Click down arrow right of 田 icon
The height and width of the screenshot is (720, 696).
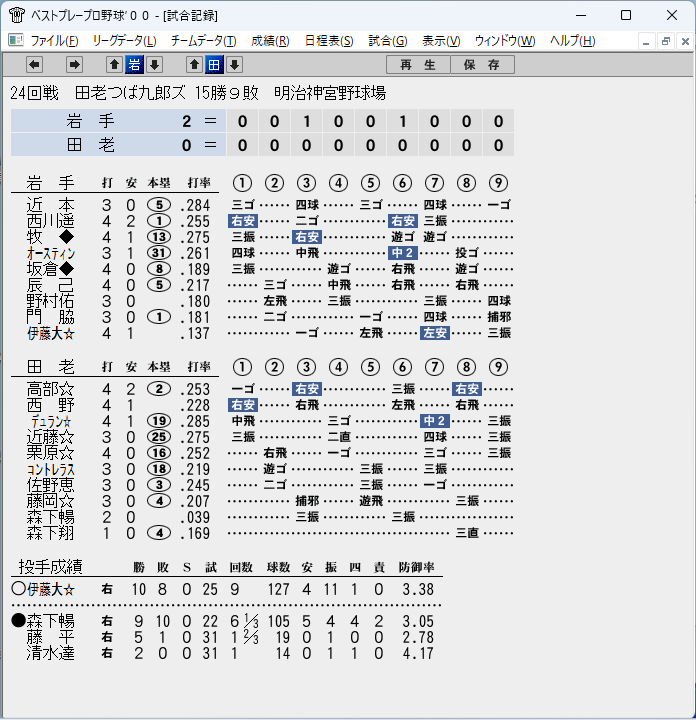click(235, 65)
